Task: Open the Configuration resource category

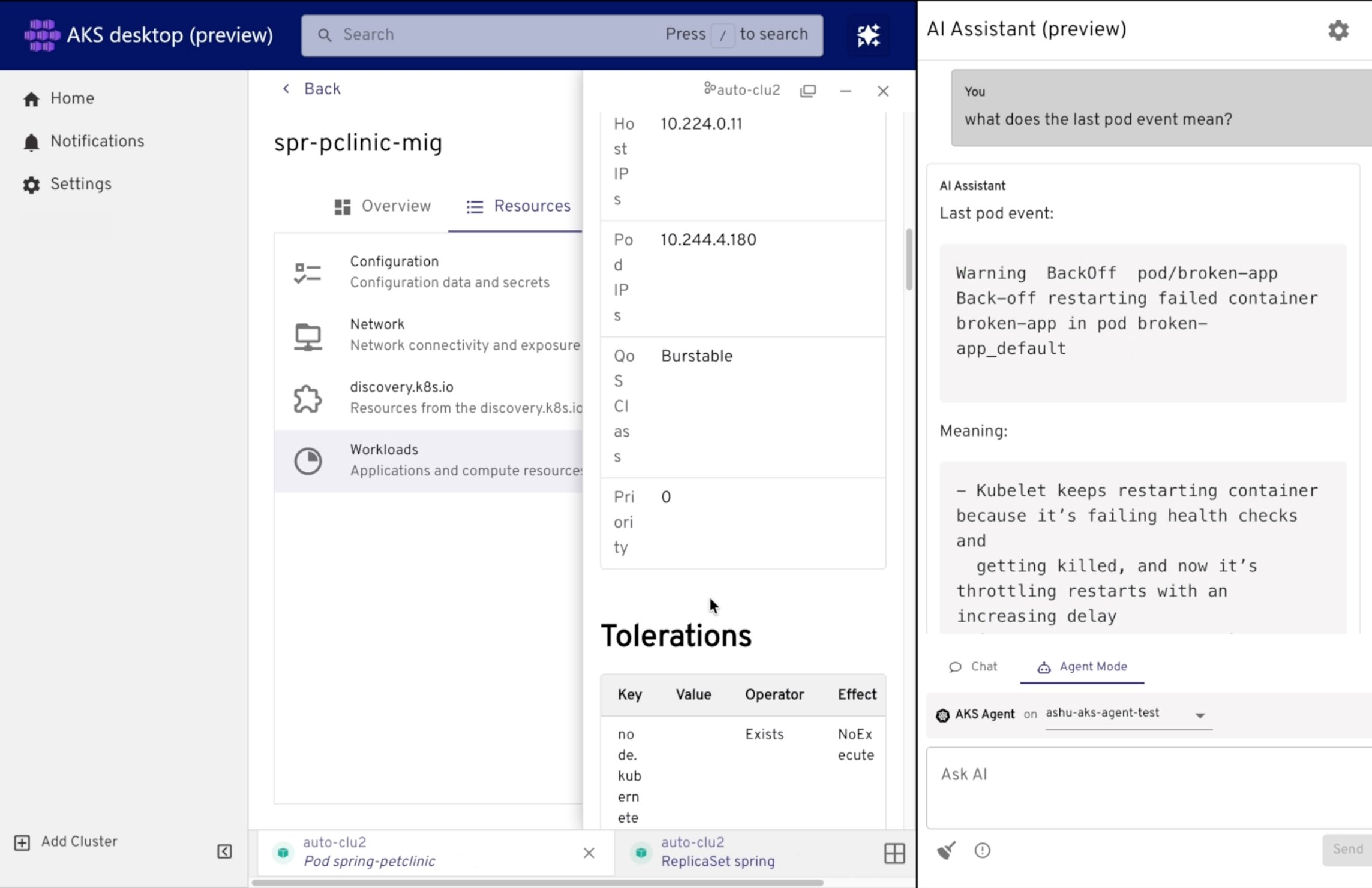Action: [x=428, y=272]
